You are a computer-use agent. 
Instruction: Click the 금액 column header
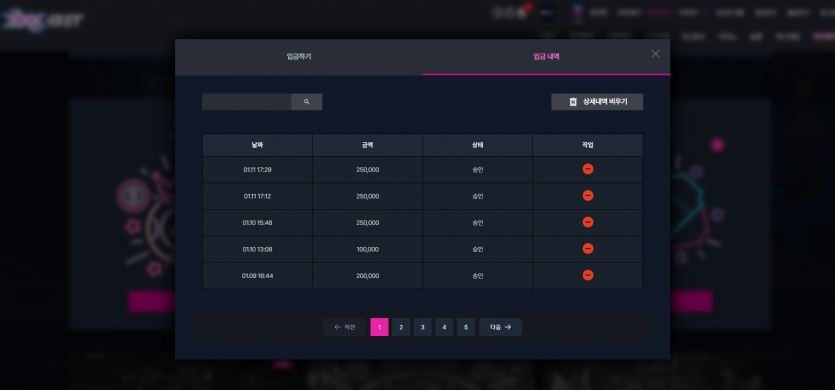[367, 145]
